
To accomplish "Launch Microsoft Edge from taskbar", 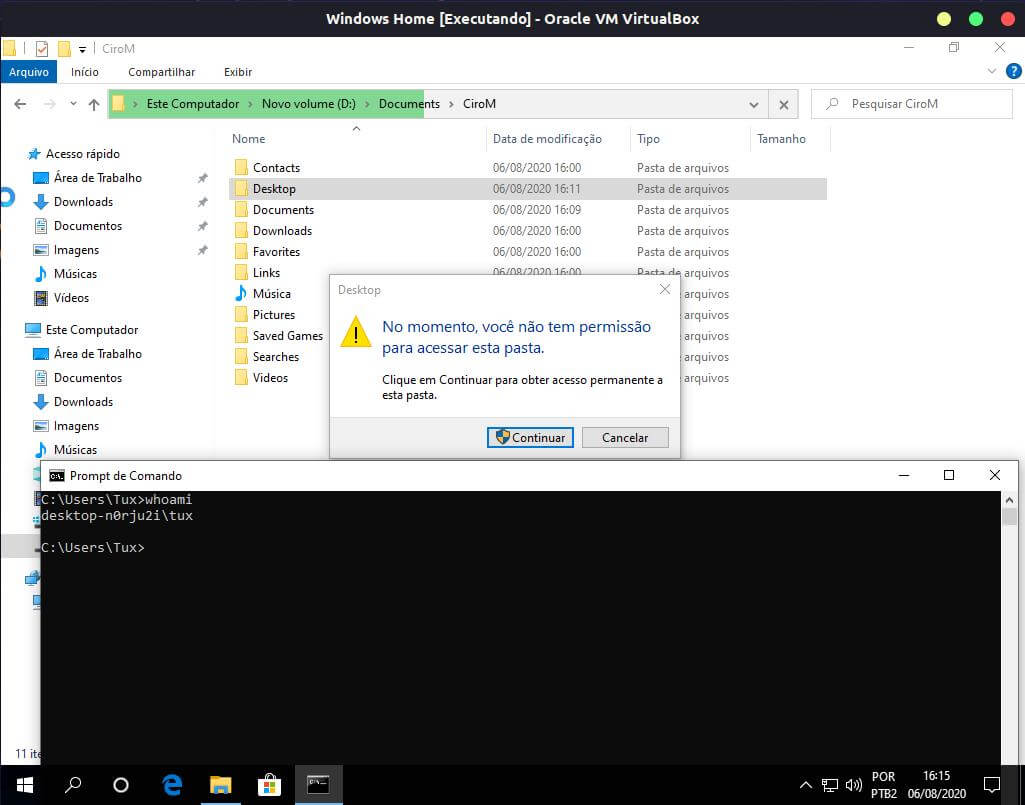I will pos(172,785).
